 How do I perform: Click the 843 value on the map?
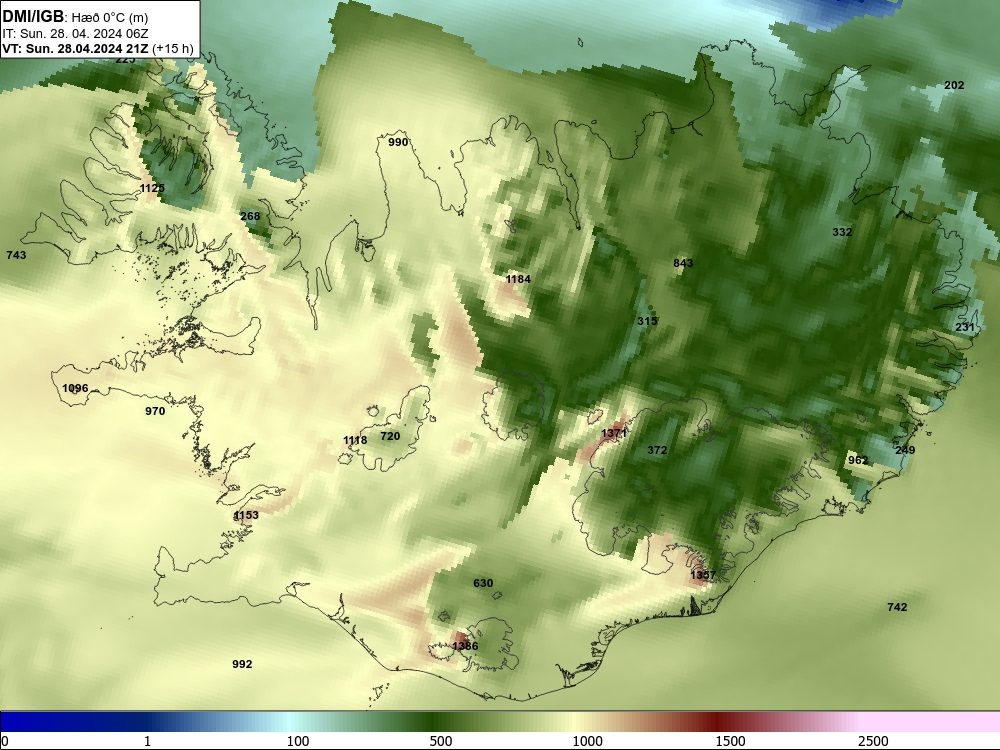(683, 263)
